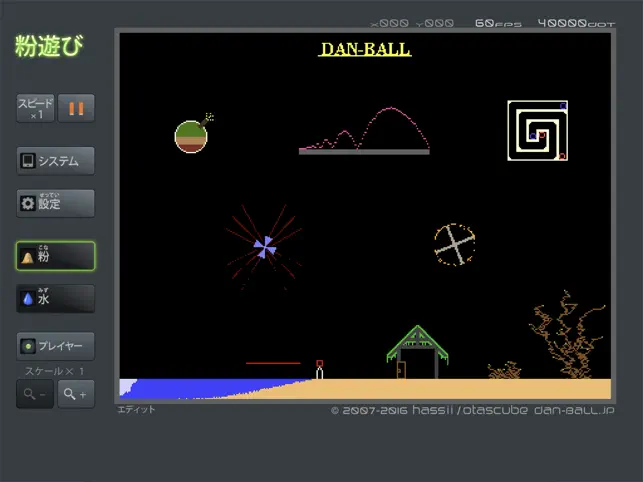Click the spiral maze box in the canvas
This screenshot has height=482, width=643.
[538, 130]
